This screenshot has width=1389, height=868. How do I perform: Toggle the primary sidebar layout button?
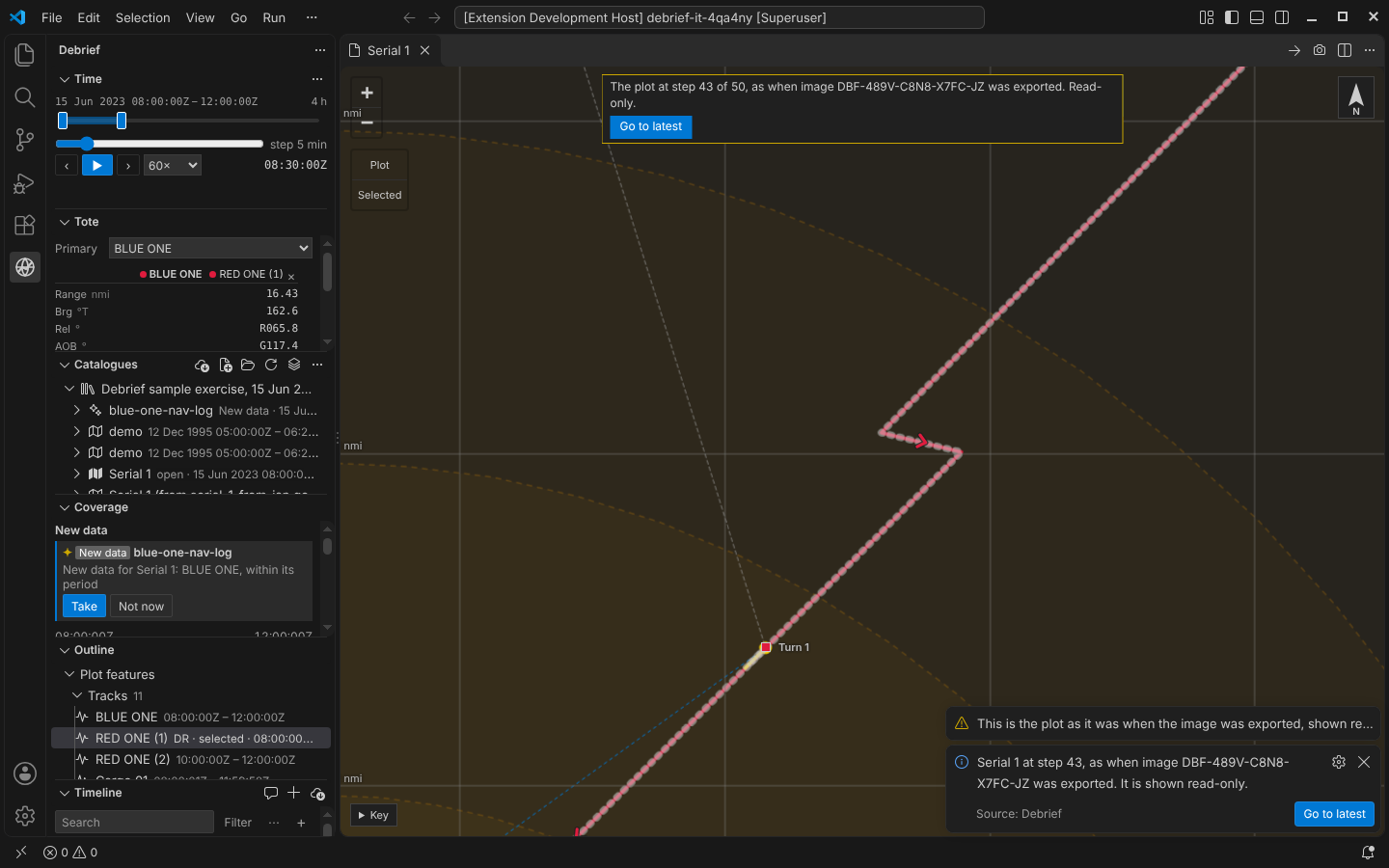click(x=1232, y=17)
